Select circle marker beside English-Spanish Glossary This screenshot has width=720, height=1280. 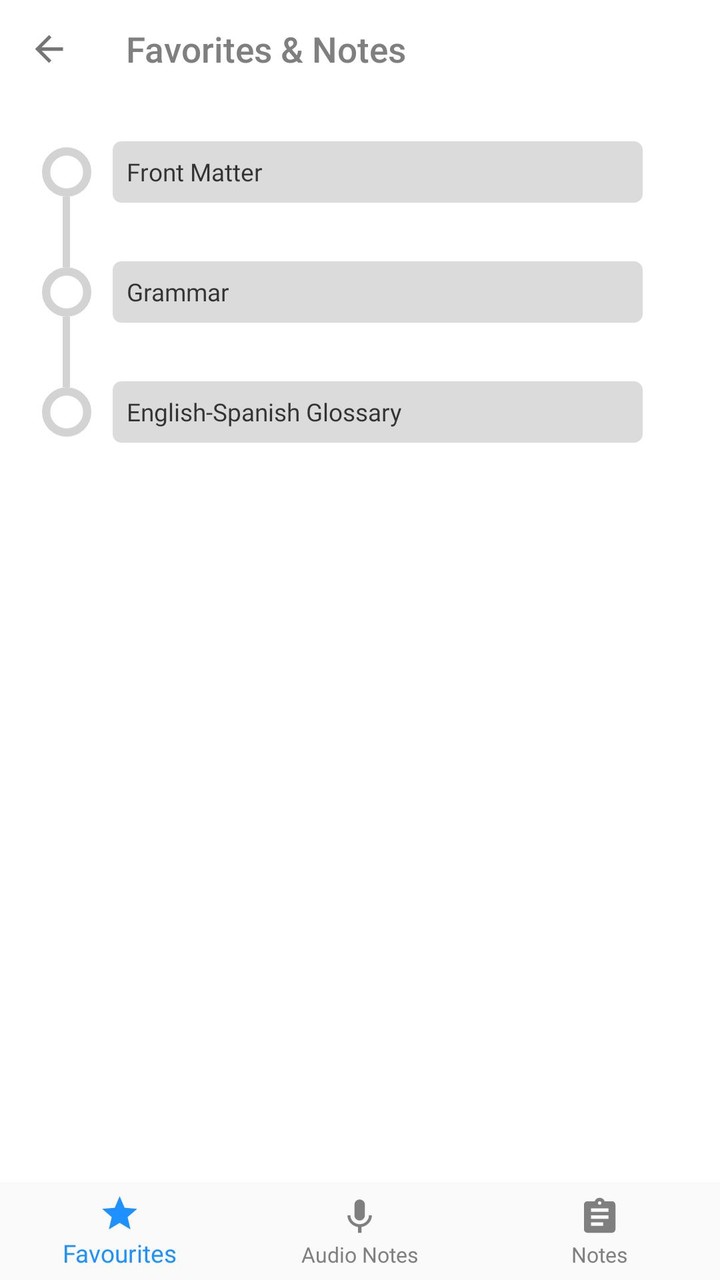66,412
